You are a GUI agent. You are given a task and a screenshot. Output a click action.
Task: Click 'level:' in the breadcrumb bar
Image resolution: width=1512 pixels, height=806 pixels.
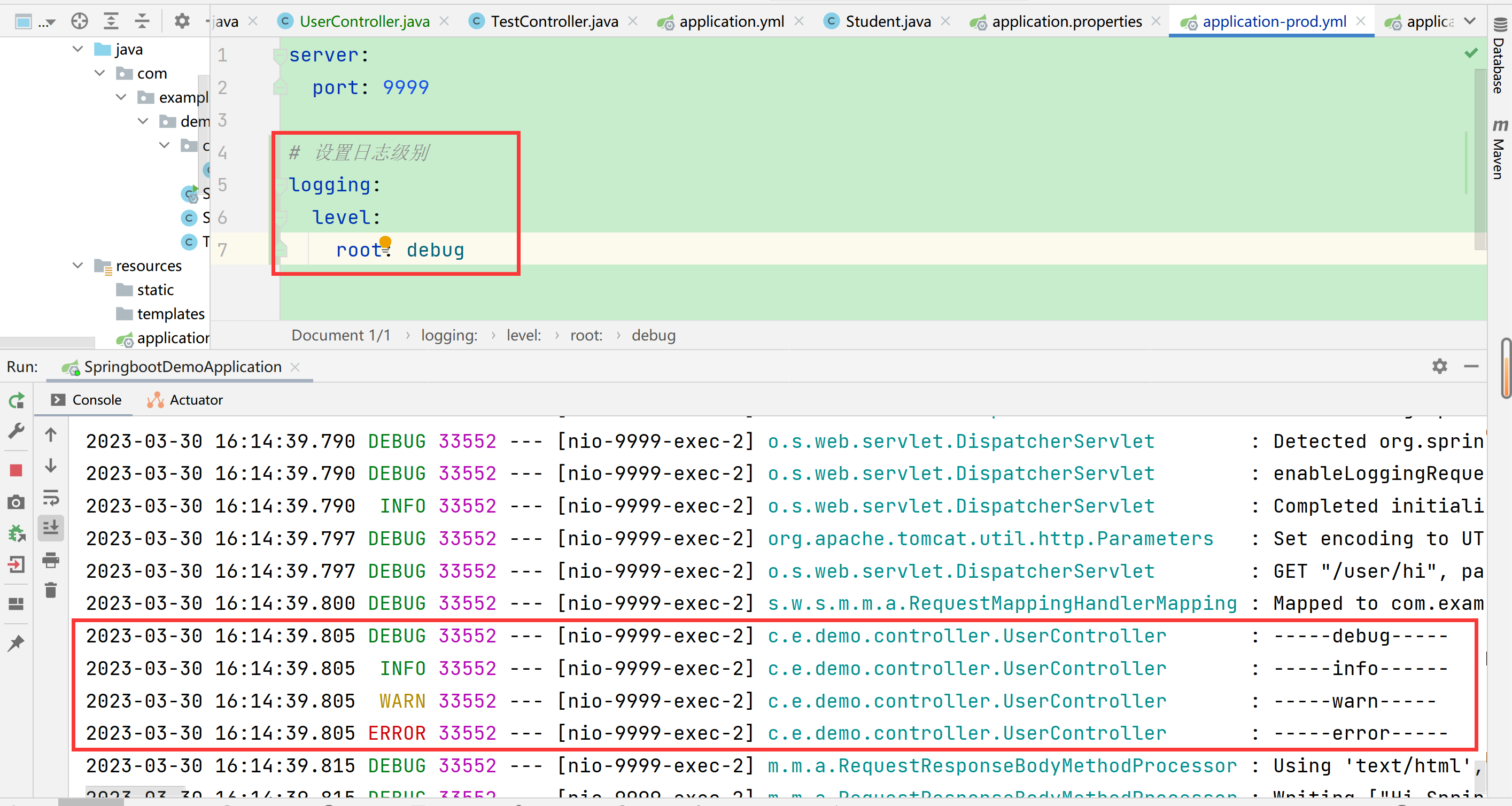coord(524,335)
